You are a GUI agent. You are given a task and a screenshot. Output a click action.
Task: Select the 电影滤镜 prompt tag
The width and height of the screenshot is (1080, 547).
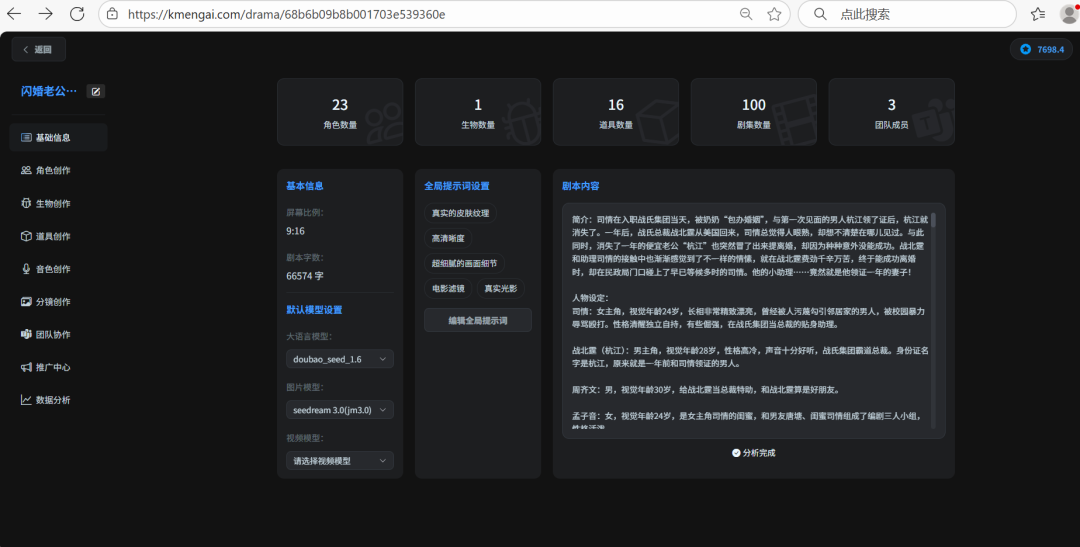446,289
